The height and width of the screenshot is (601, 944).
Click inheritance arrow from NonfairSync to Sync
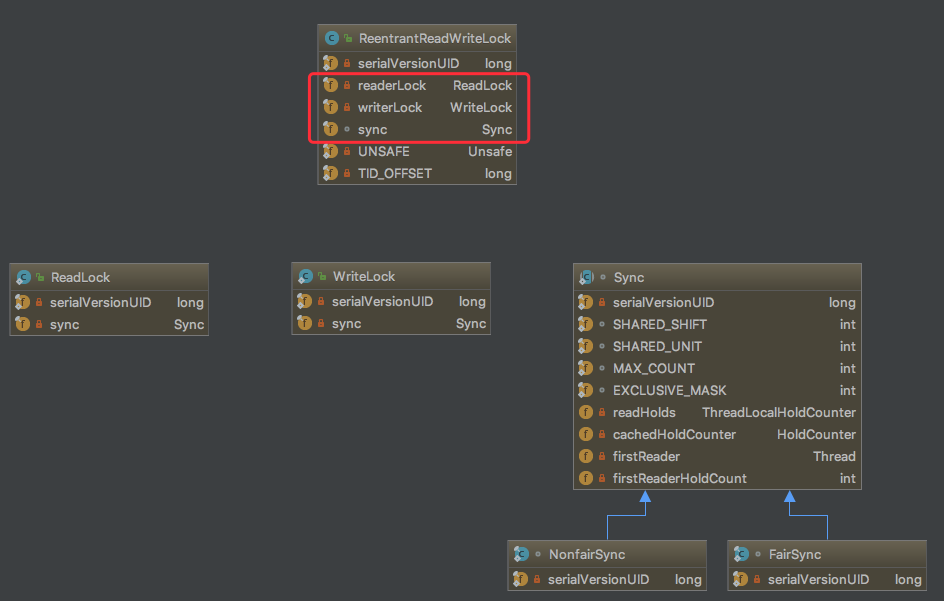[x=626, y=515]
